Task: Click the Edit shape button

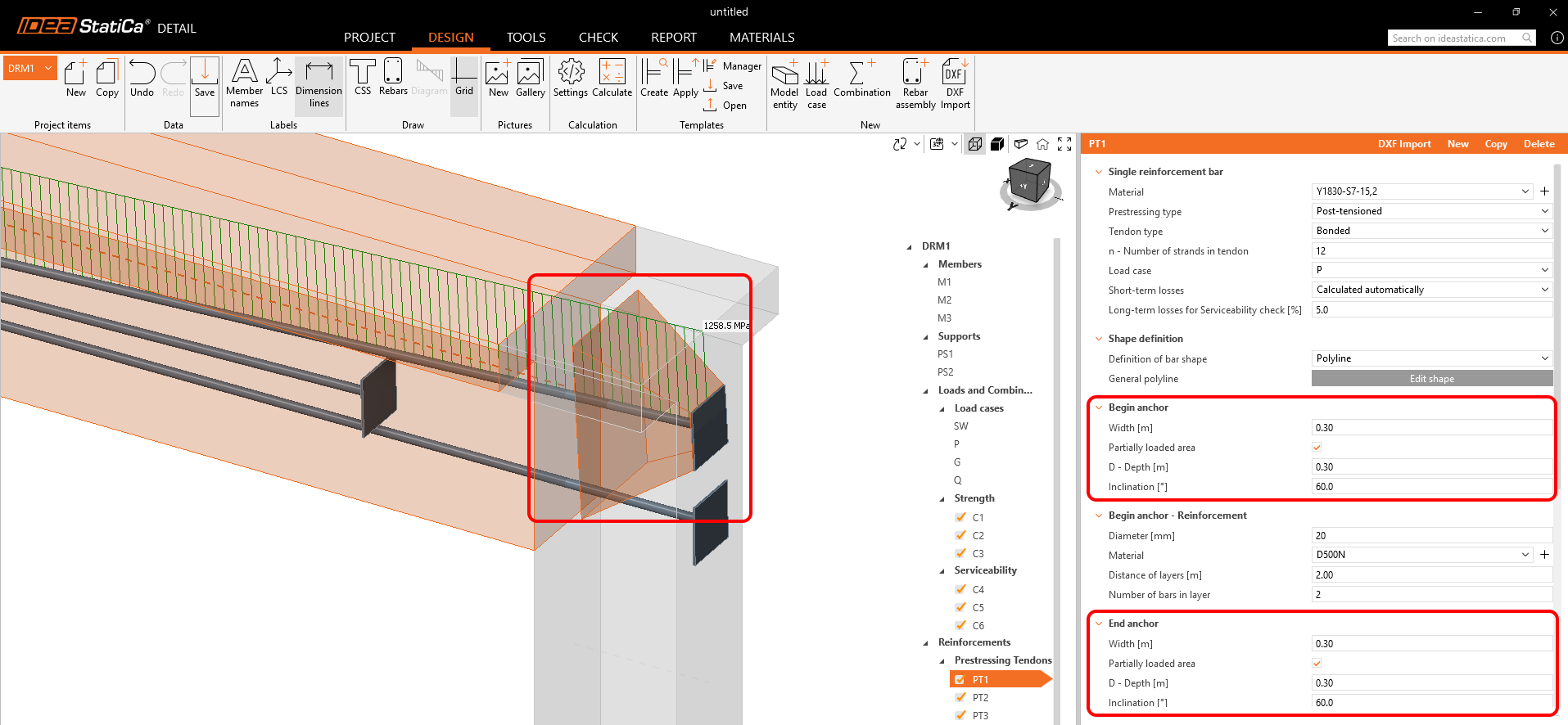Action: [x=1431, y=379]
